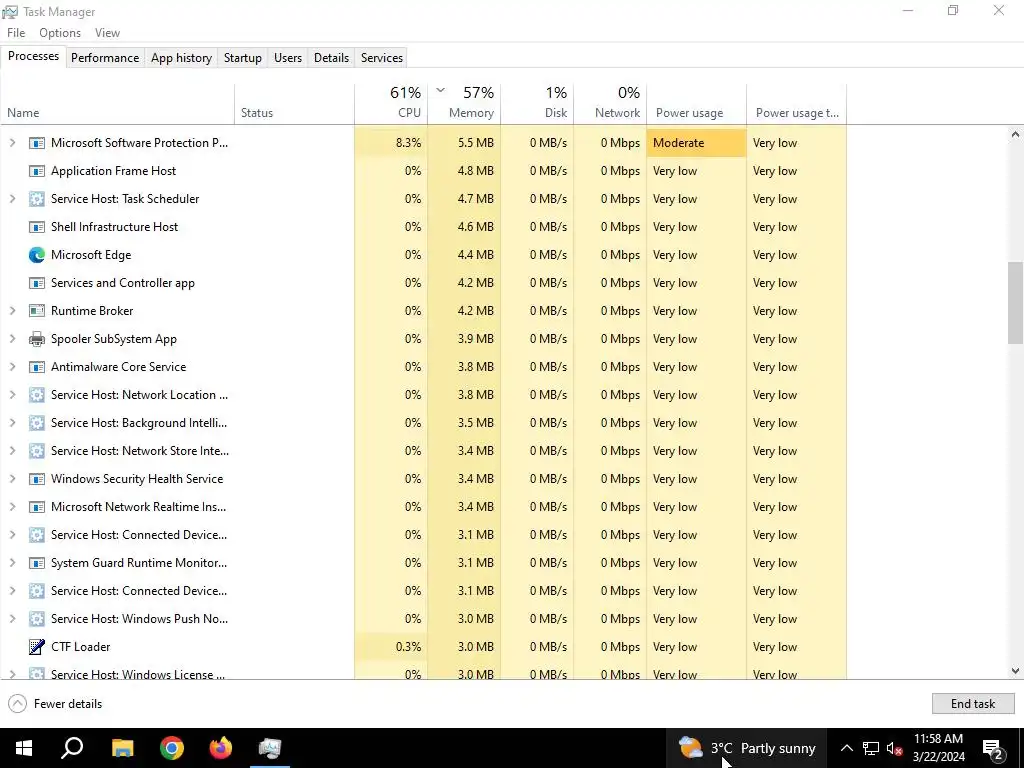
Task: Open File Explorer from the taskbar
Action: click(x=122, y=748)
